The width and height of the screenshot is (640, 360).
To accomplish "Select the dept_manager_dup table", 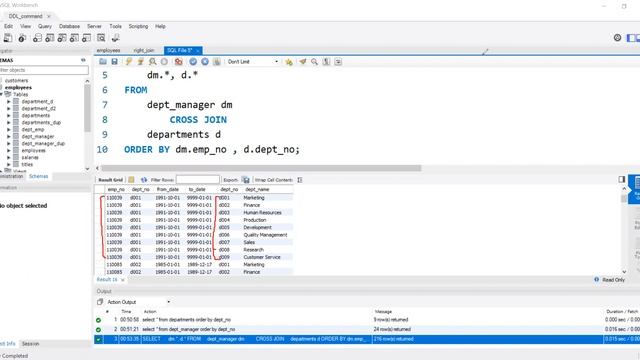I will pyautogui.click(x=43, y=143).
